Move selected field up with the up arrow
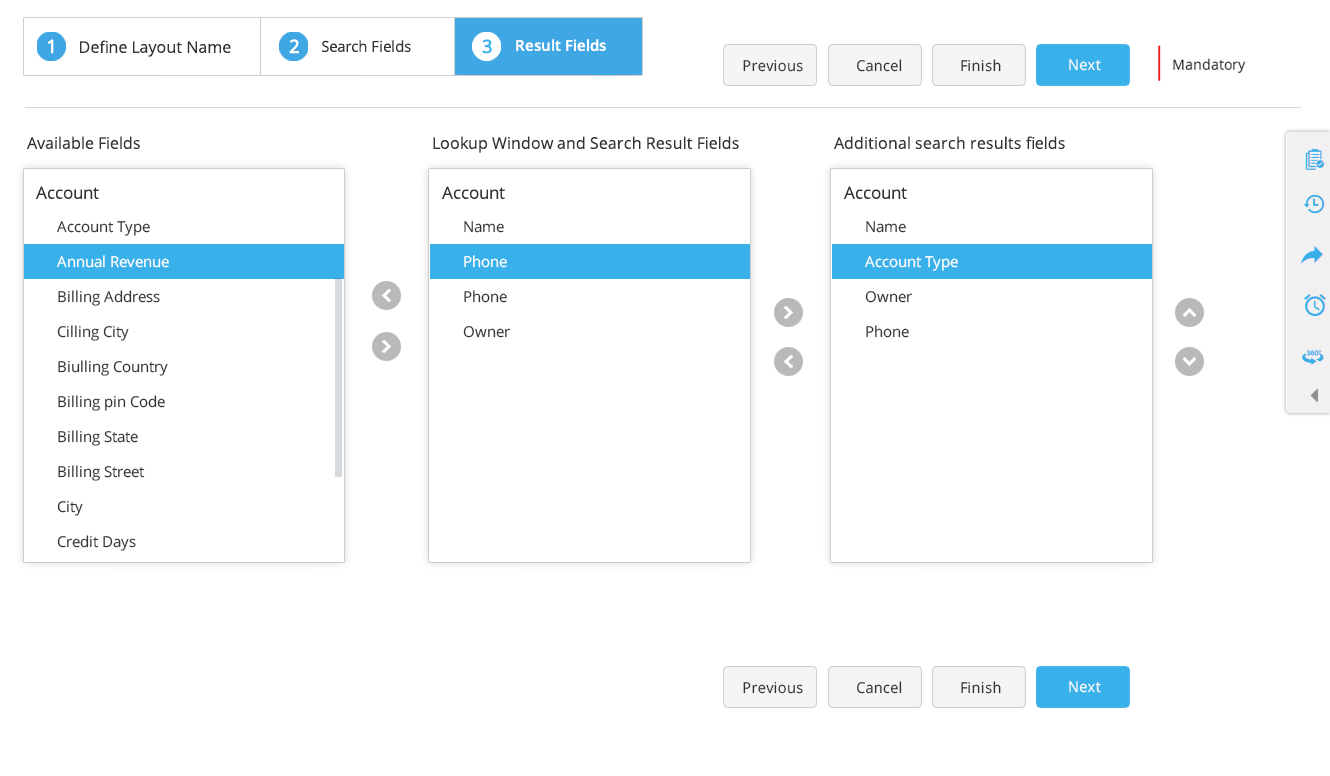 point(1189,312)
